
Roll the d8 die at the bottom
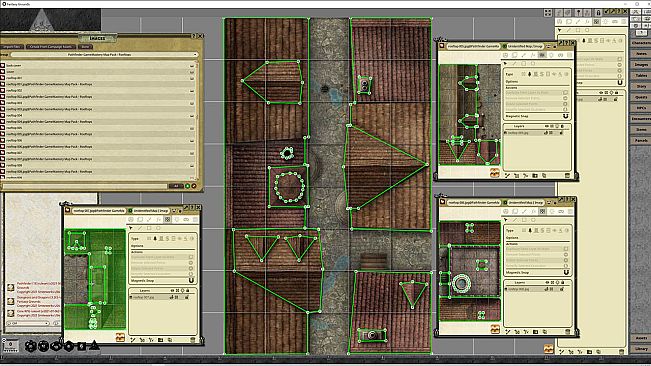(x=69, y=346)
